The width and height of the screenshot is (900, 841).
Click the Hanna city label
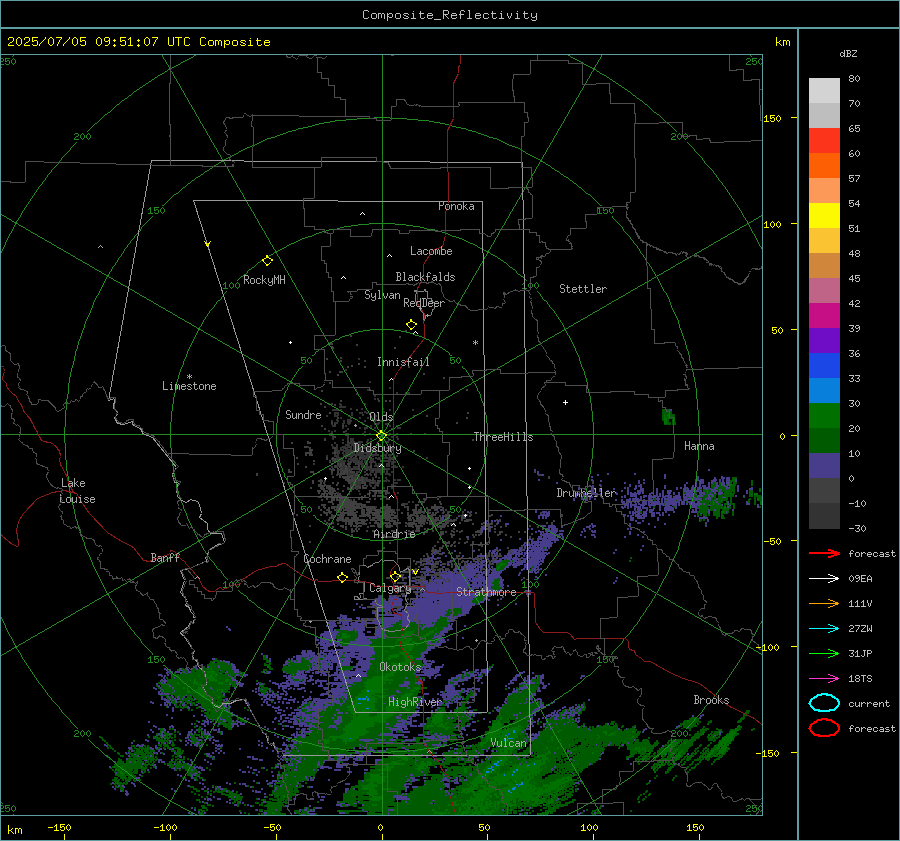click(x=699, y=446)
